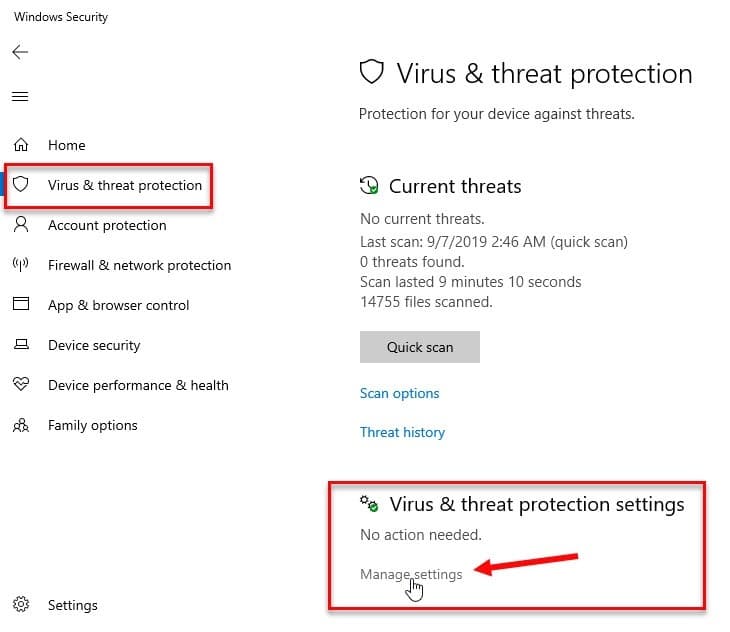Click the Firewall & network antenna icon

tap(20, 264)
